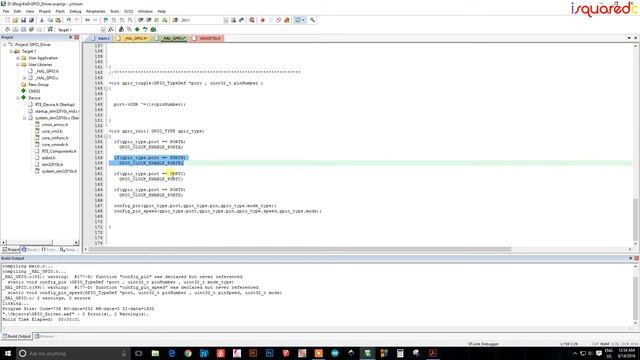Open Manage Run-Time Environment green diamond
Screen dimensions: 640x360
137,29
